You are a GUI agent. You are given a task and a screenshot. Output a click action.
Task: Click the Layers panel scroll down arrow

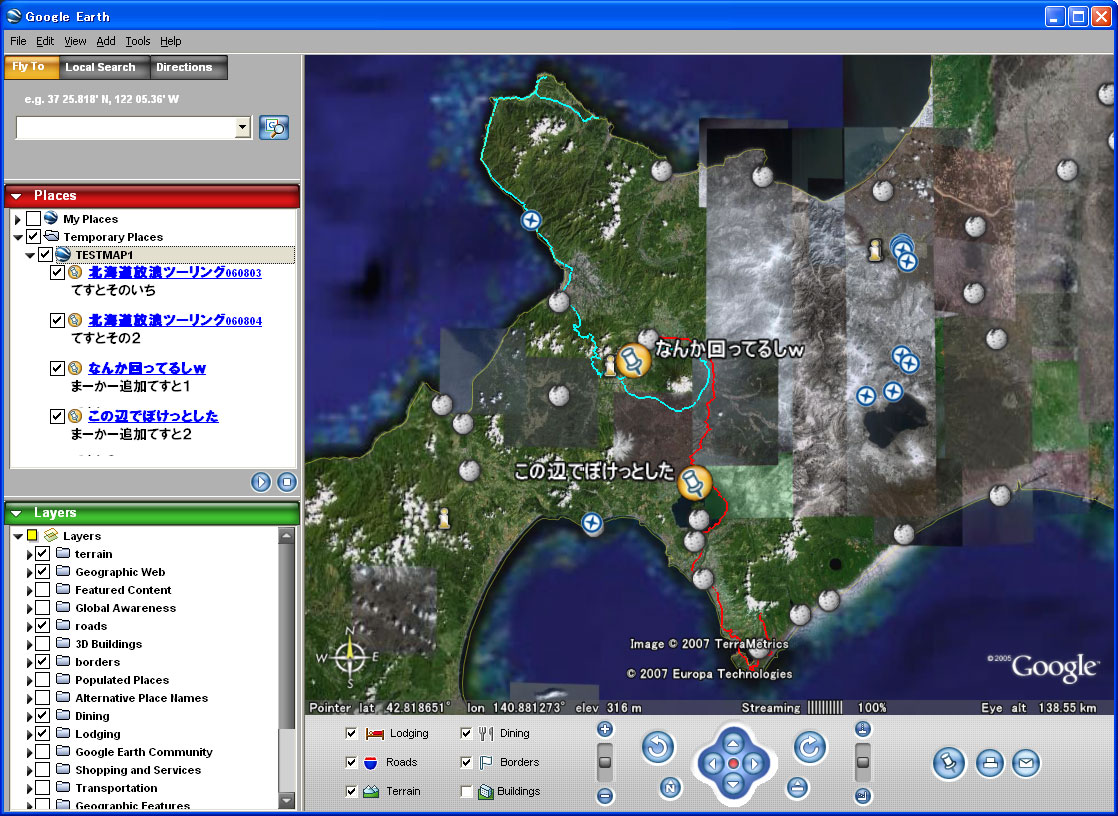[287, 801]
